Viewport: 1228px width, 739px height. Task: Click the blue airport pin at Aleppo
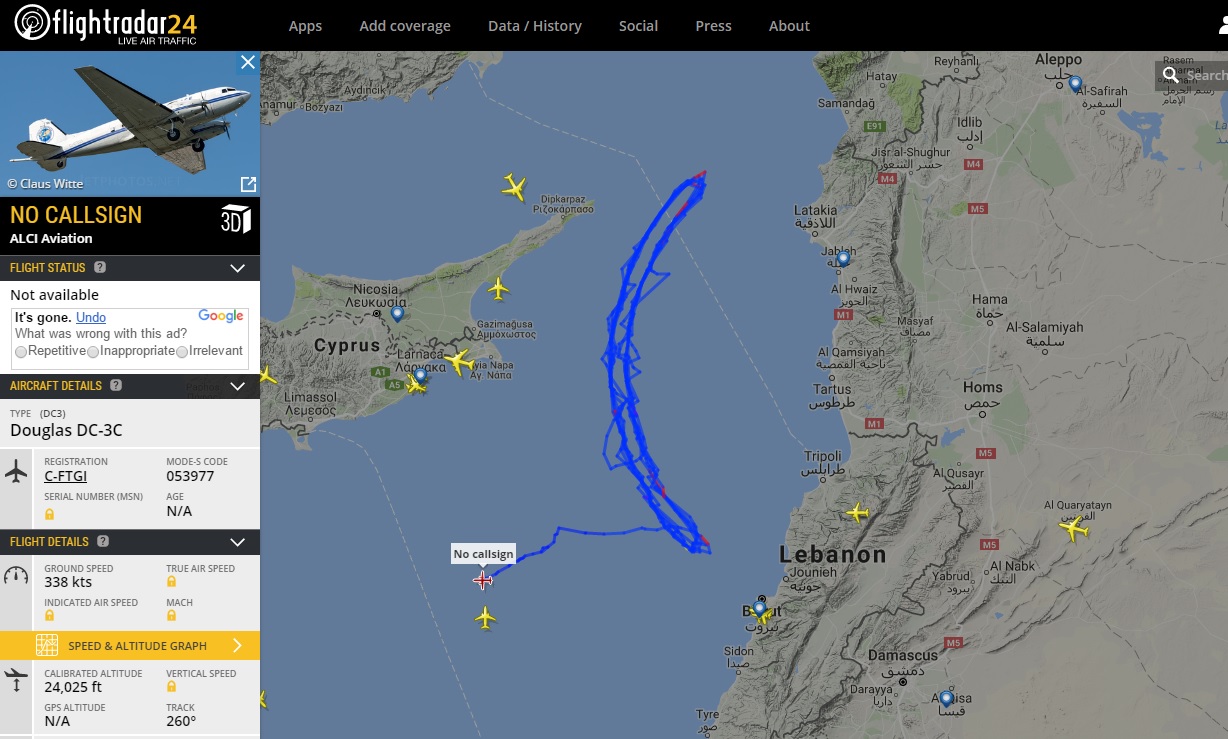point(1075,85)
